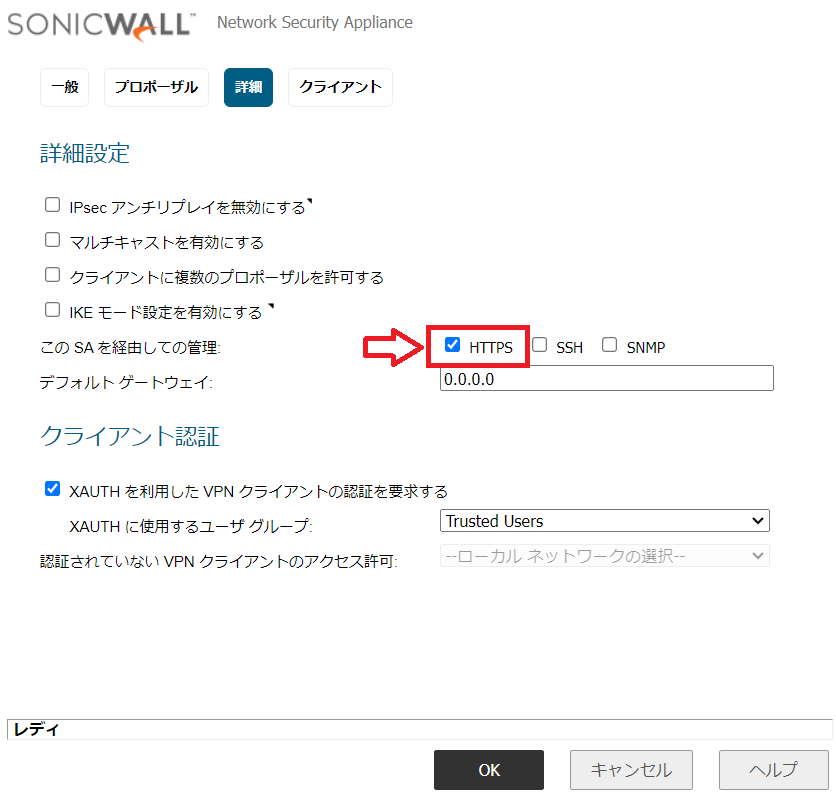Open ローカル ネットワークの選択 dropdown

[605, 556]
